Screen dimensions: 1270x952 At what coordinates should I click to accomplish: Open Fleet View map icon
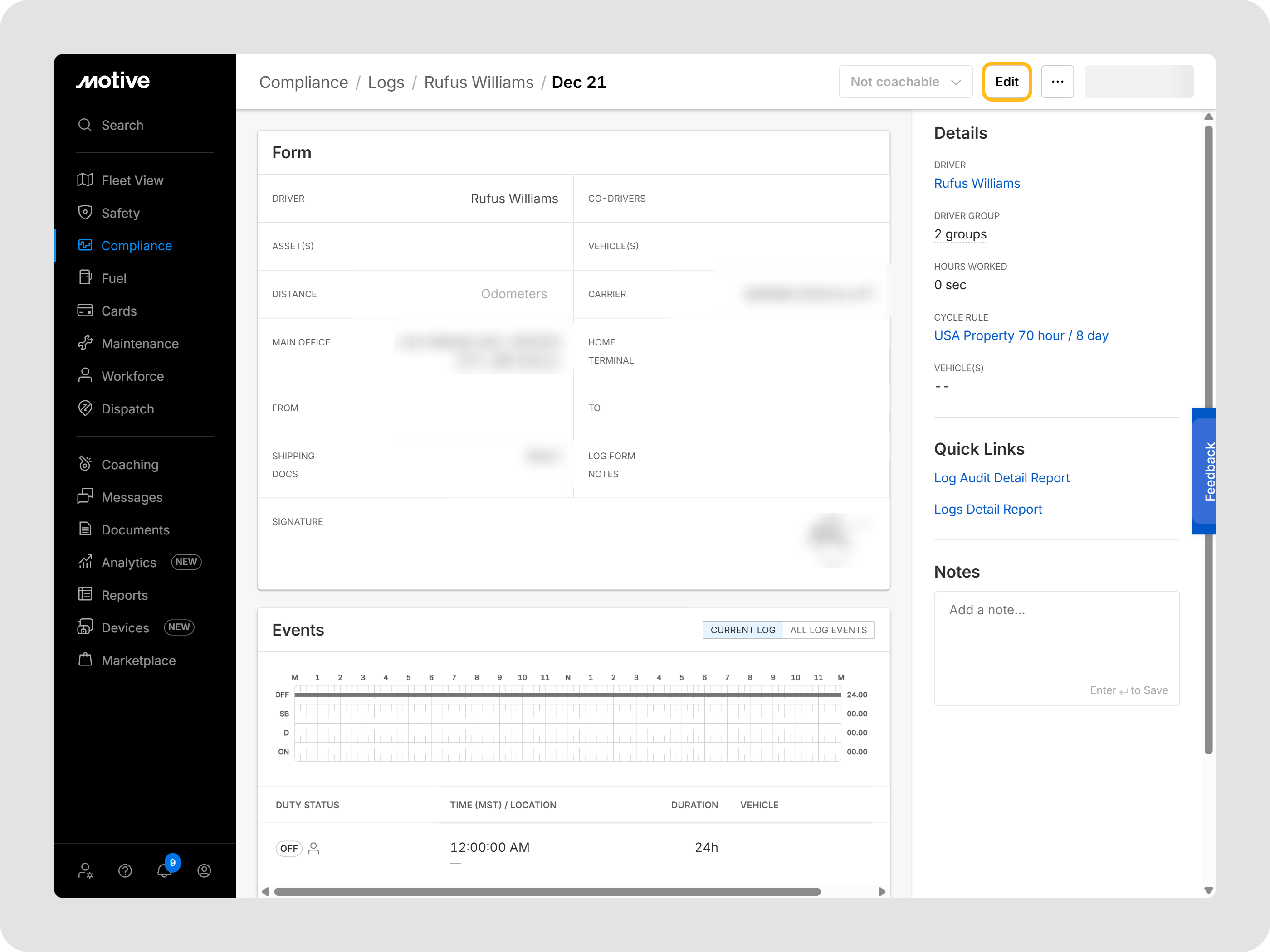point(85,180)
